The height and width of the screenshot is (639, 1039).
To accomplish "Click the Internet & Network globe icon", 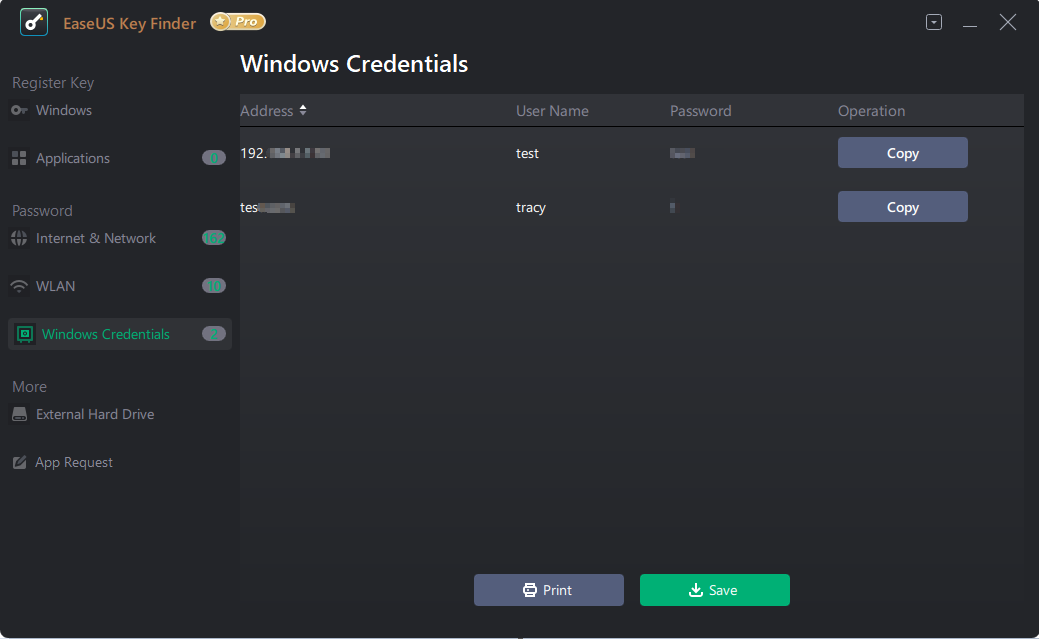I will (19, 238).
